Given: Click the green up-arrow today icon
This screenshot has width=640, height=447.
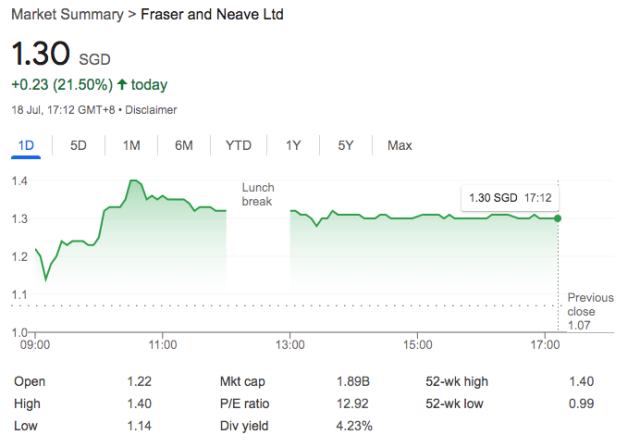Looking at the screenshot, I should pyautogui.click(x=122, y=85).
